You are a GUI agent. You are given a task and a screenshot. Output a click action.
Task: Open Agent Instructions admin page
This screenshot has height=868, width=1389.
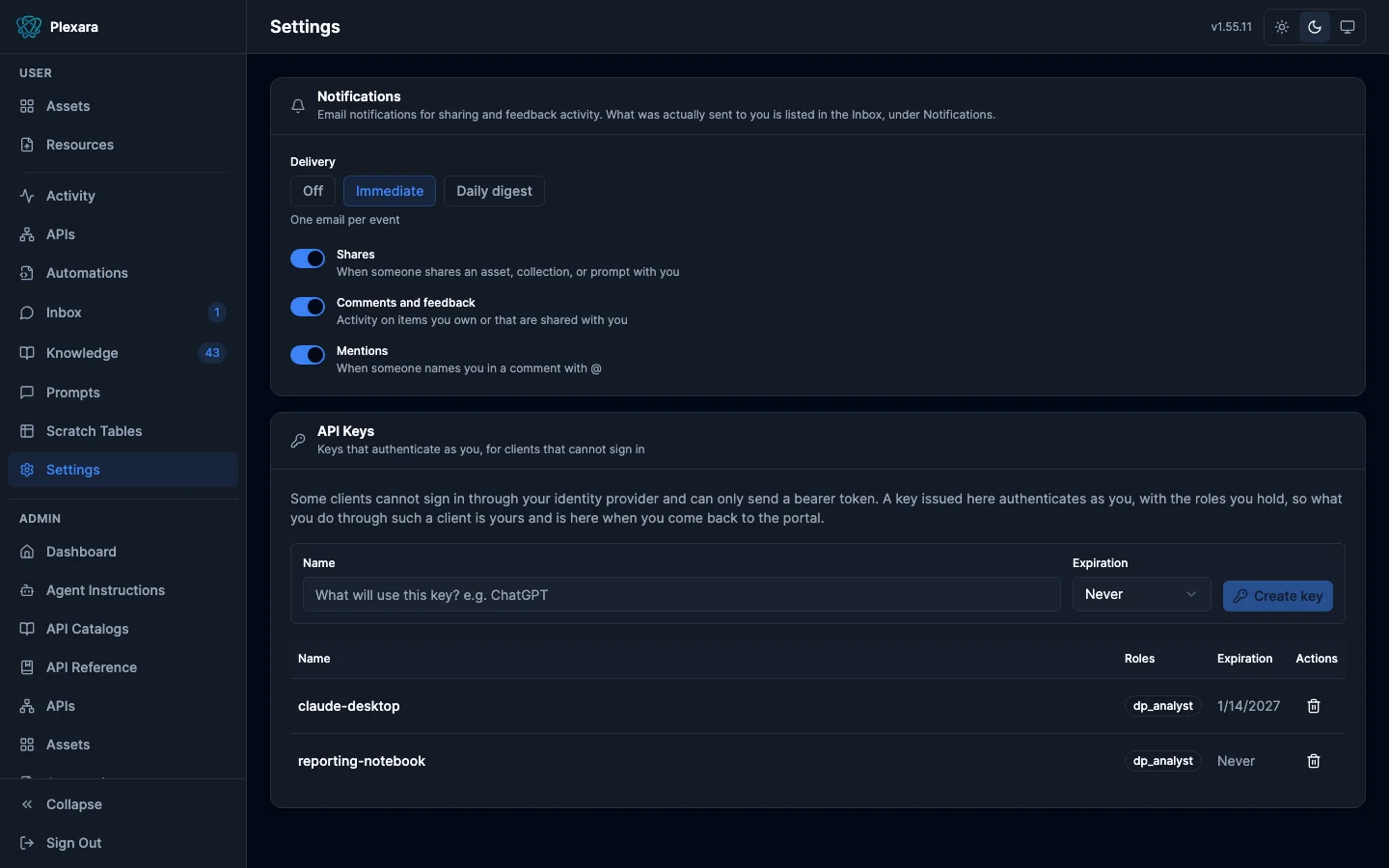(x=123, y=590)
